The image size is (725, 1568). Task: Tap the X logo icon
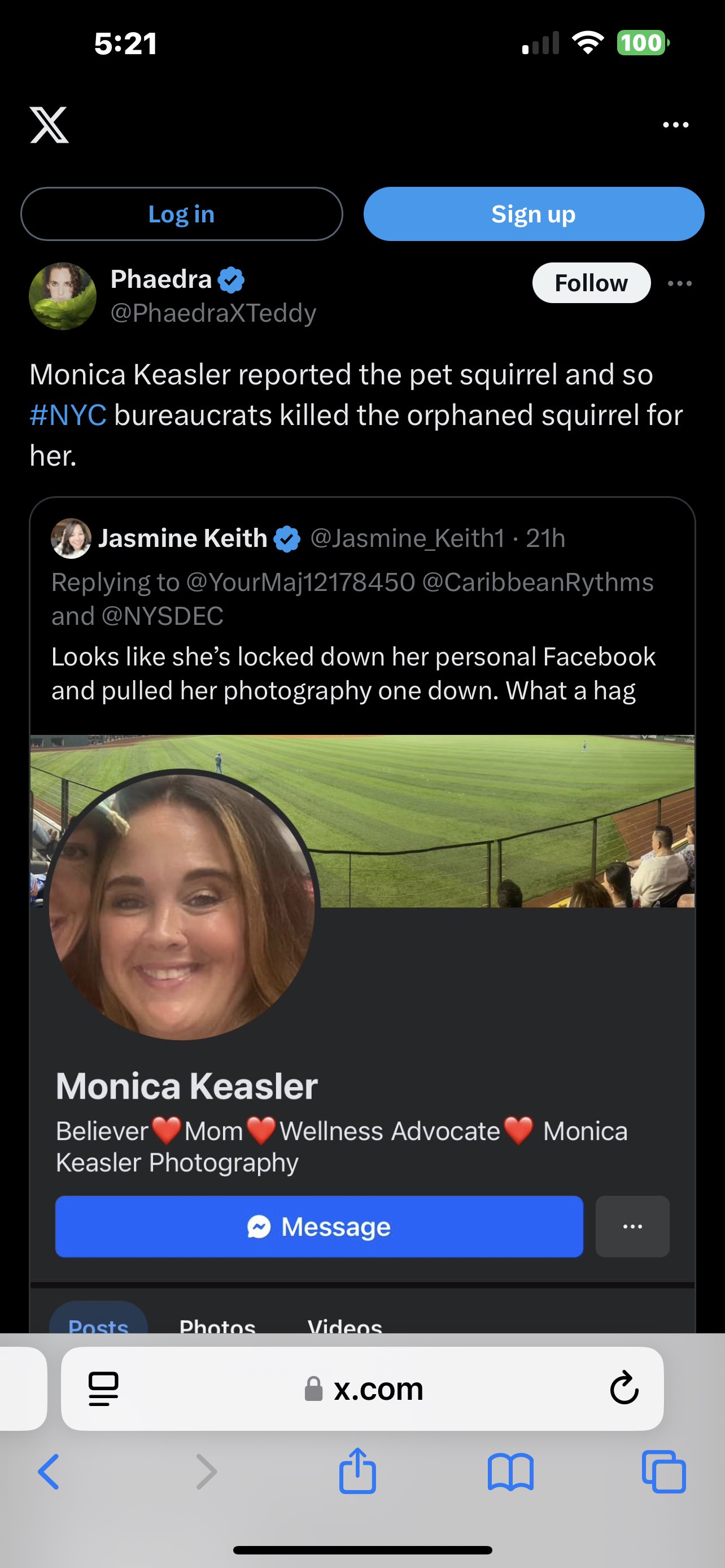coord(49,125)
